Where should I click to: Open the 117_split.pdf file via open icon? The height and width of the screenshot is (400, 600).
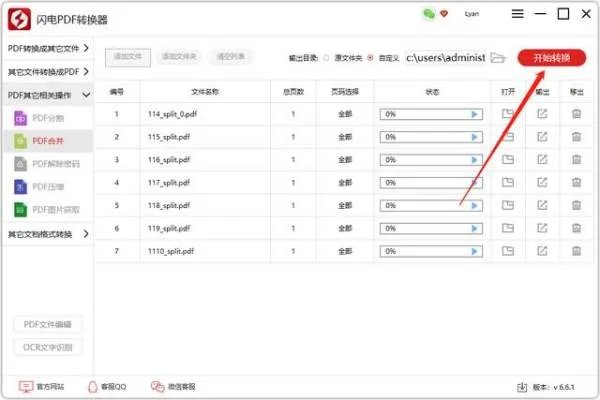508,182
